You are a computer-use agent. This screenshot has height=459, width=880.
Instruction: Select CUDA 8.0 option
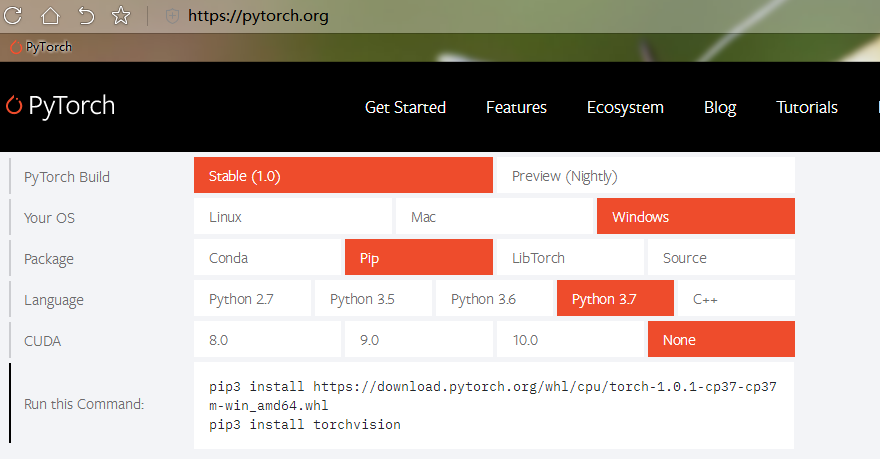(x=267, y=339)
